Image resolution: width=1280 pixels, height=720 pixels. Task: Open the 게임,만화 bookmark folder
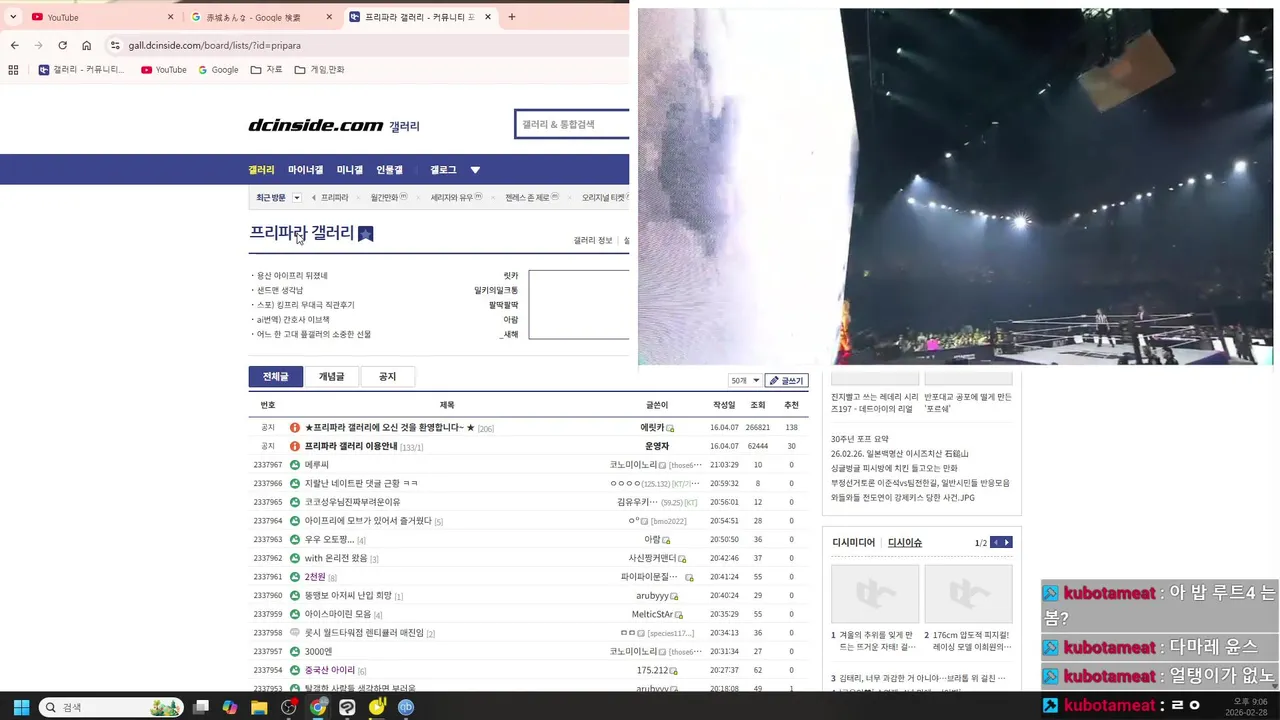[319, 70]
